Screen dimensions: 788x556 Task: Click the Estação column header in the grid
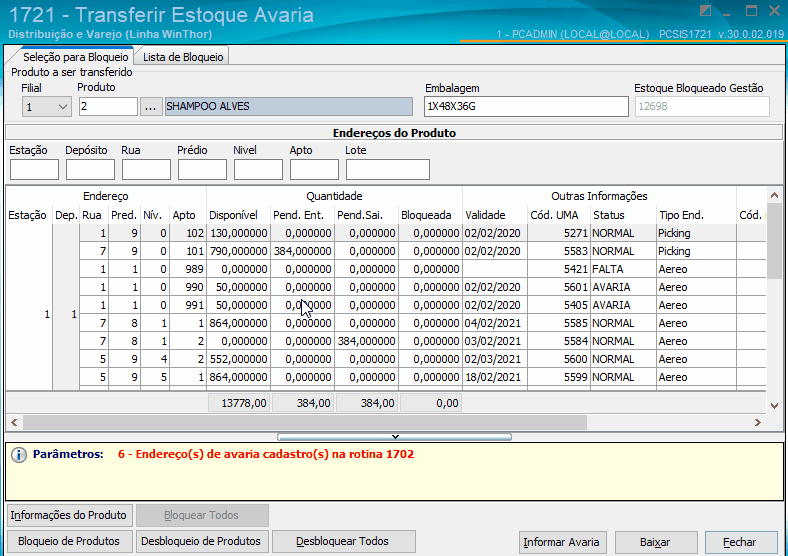point(27,215)
